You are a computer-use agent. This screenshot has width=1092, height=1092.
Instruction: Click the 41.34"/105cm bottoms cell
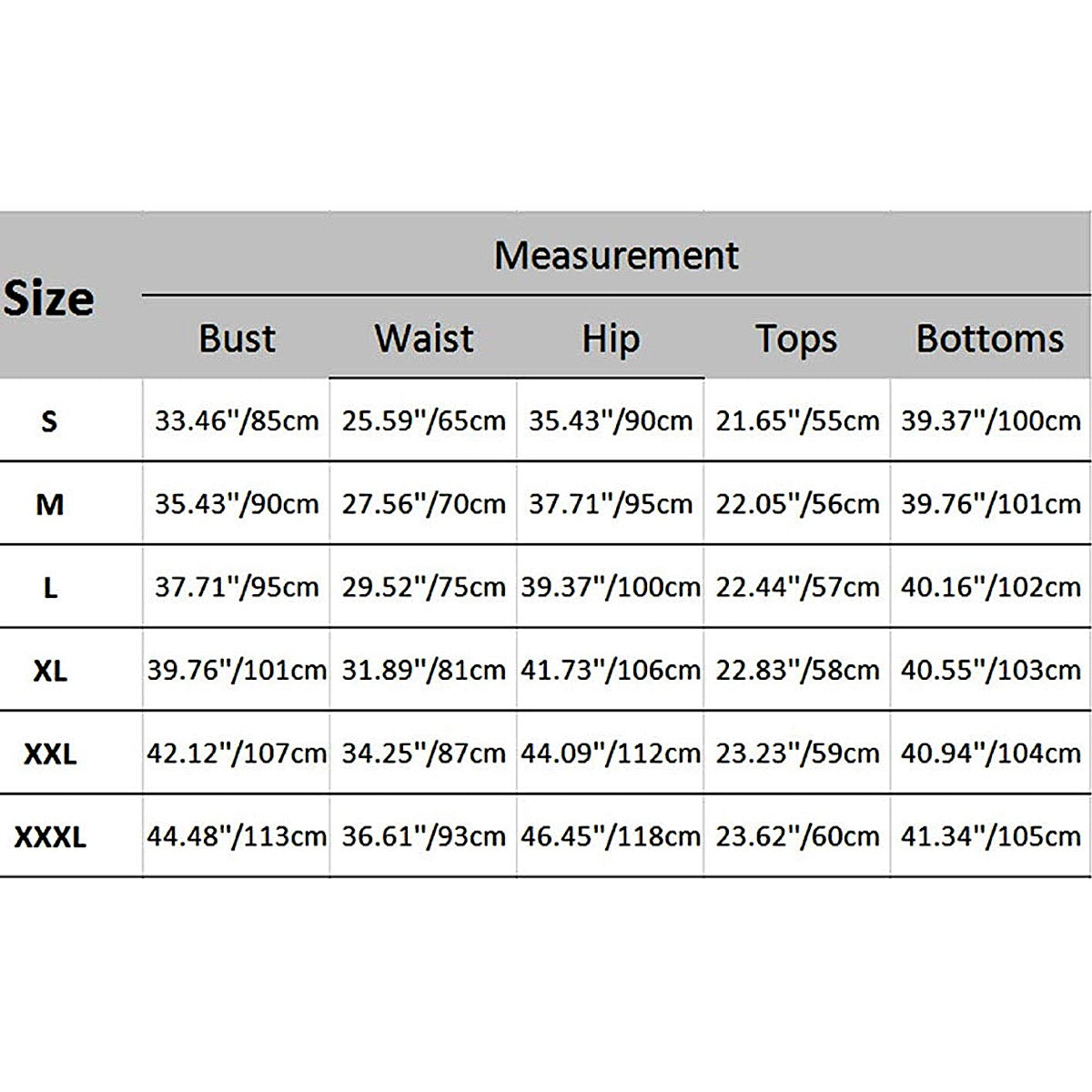pos(991,836)
